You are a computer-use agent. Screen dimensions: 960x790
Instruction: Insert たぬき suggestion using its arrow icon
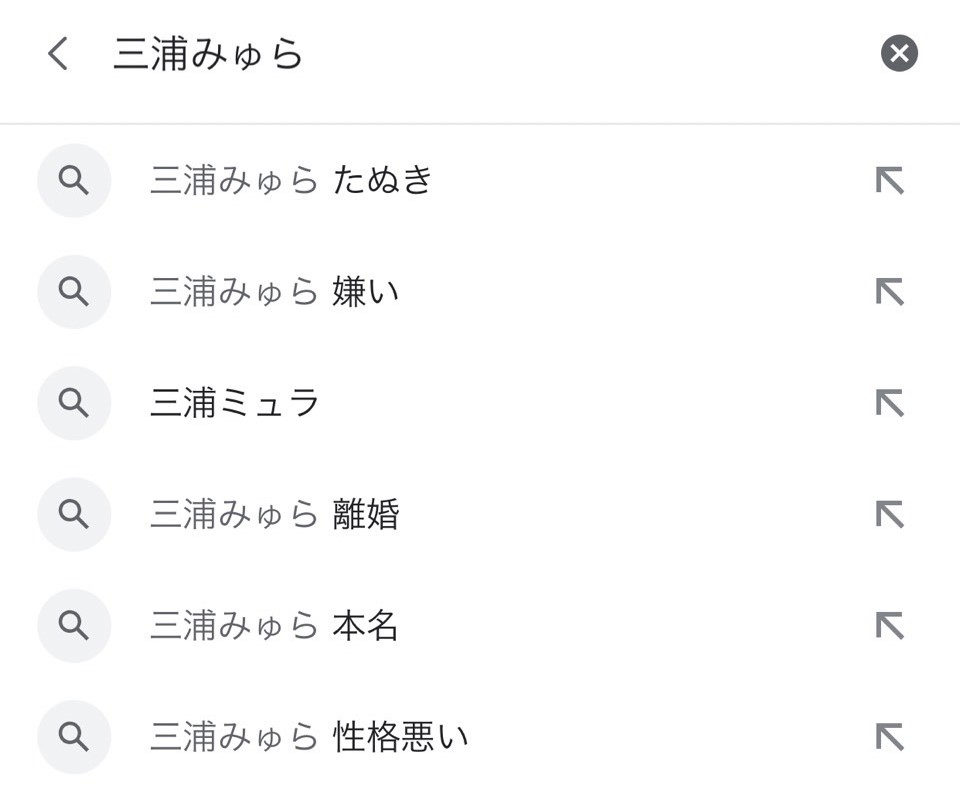(x=890, y=181)
